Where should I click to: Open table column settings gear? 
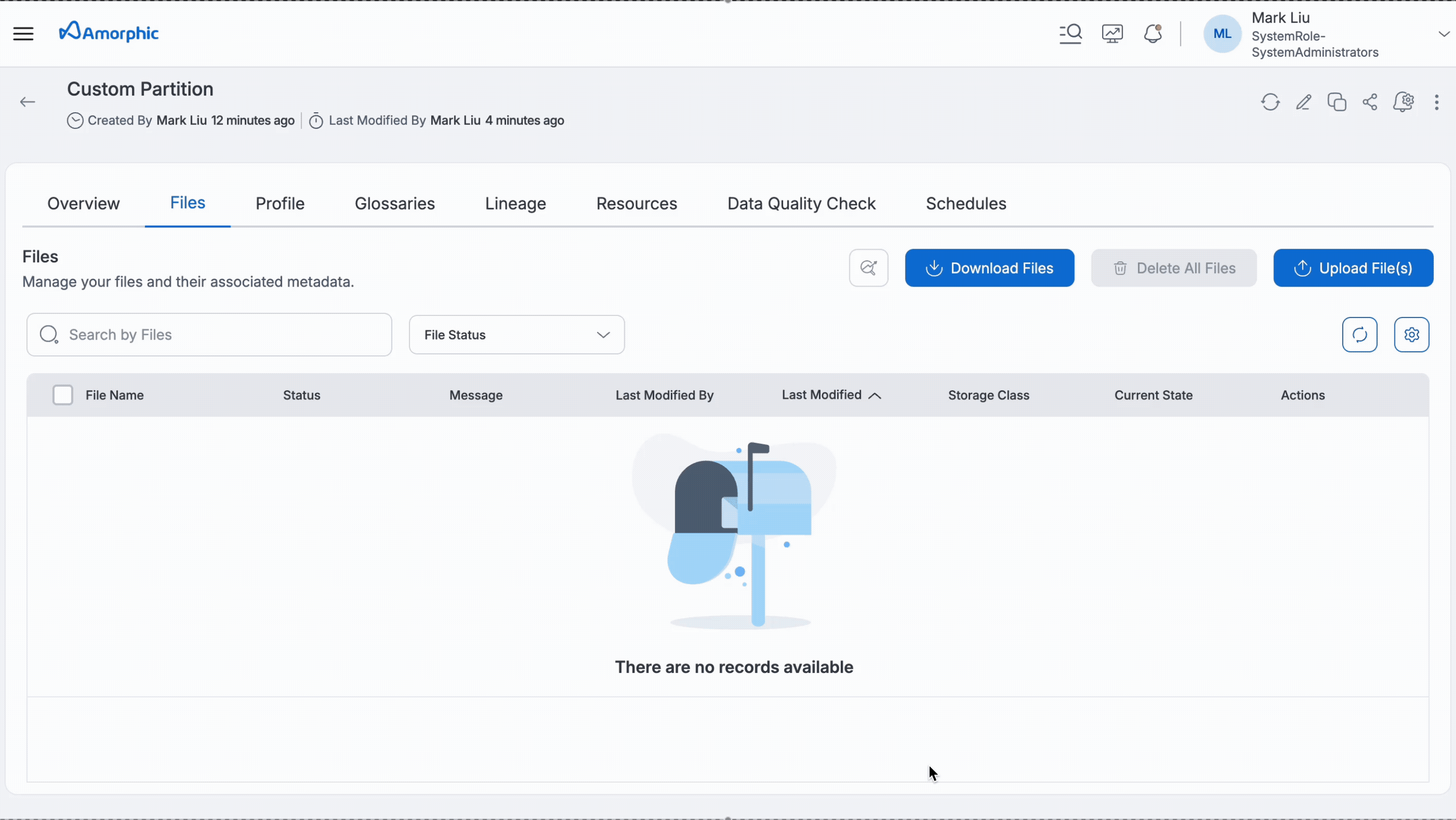tap(1412, 335)
